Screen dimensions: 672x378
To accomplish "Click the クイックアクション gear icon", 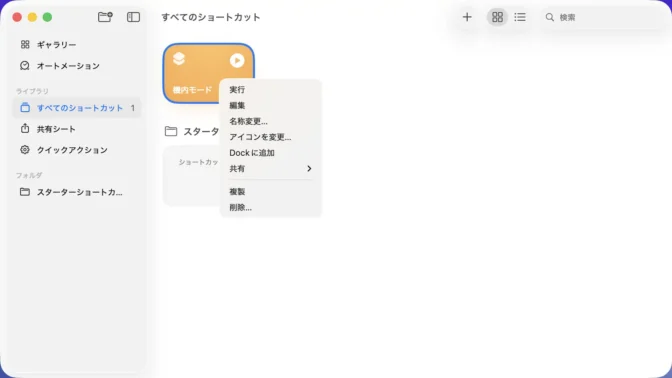I will (25, 150).
